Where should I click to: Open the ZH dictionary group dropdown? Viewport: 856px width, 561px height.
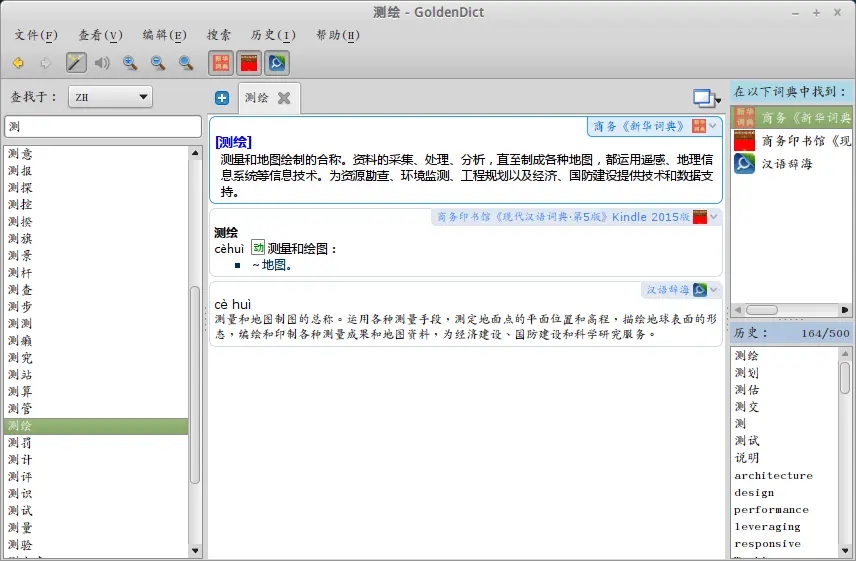[x=110, y=97]
